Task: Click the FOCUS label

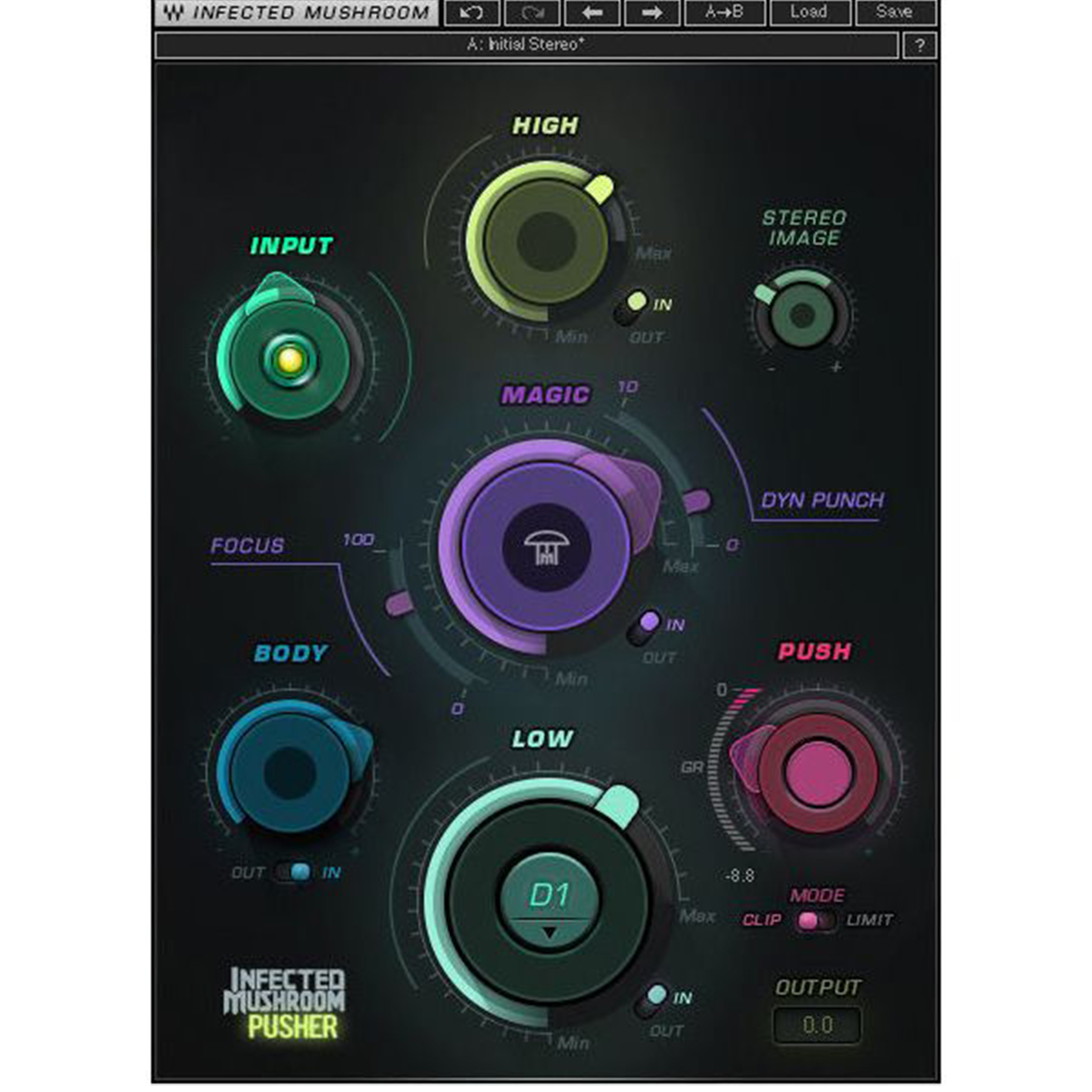Action: (247, 546)
